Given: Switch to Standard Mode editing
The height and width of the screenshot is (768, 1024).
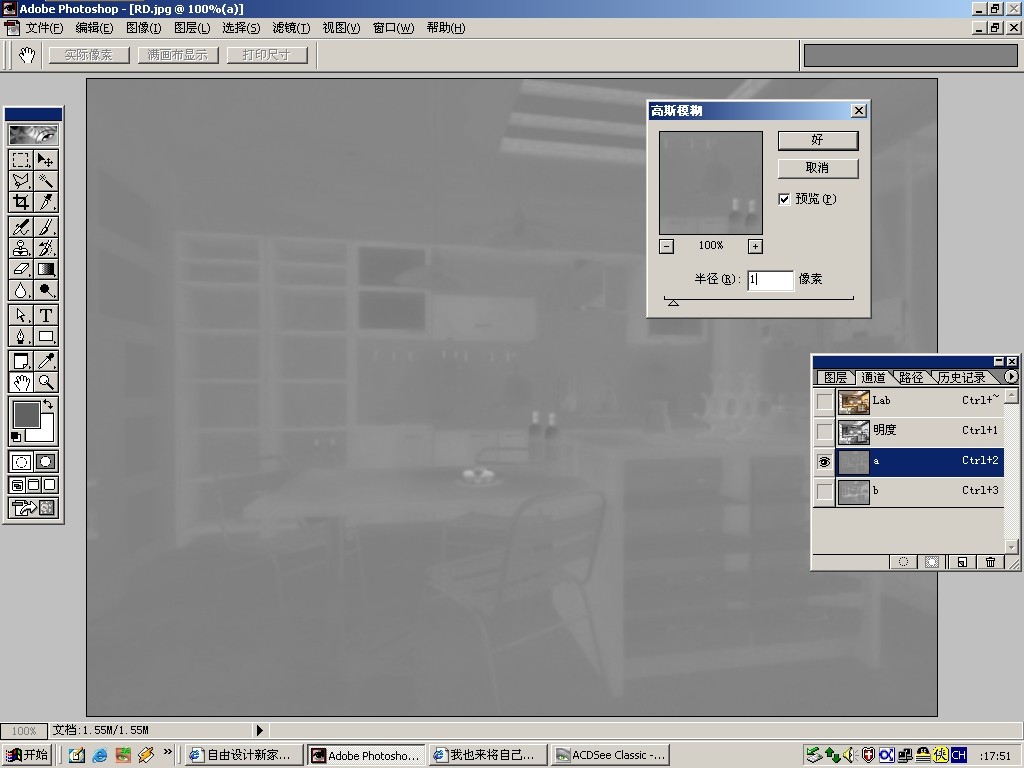Looking at the screenshot, I should tap(21, 462).
